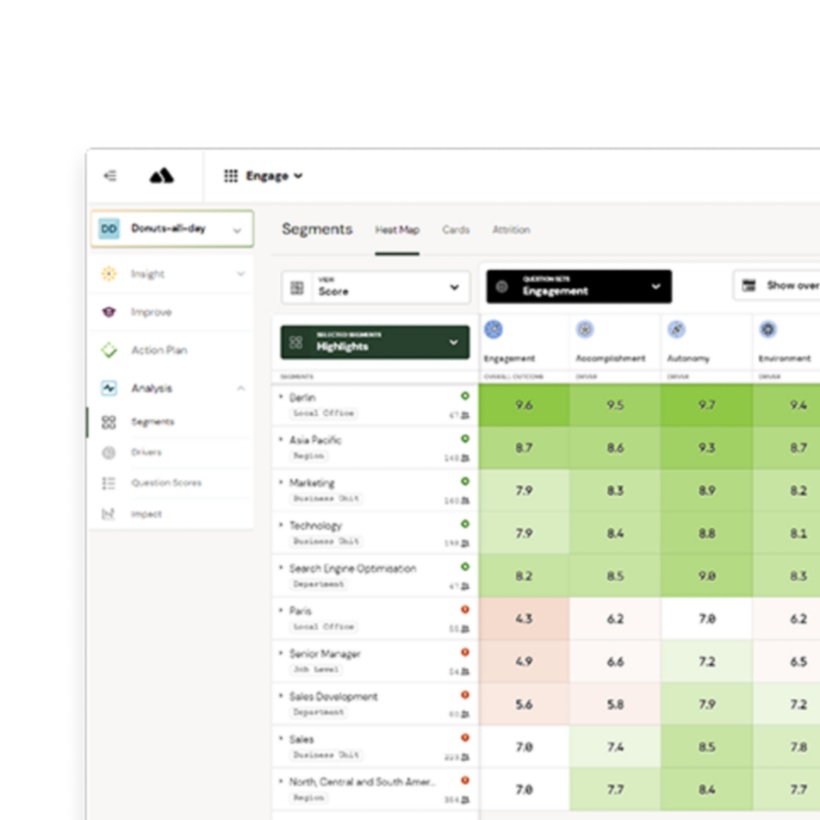Click the Autonomy driver icon

point(676,329)
